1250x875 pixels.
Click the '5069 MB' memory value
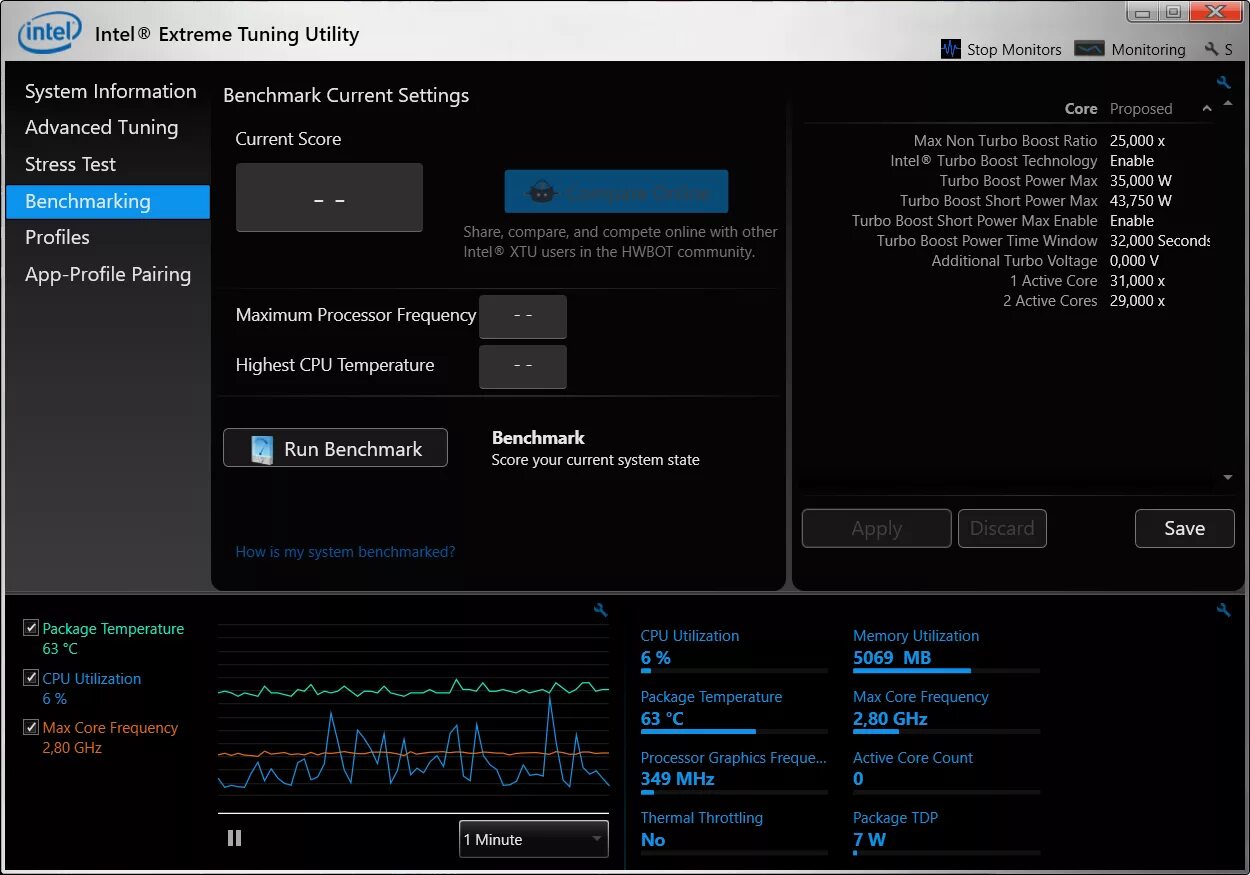click(892, 658)
